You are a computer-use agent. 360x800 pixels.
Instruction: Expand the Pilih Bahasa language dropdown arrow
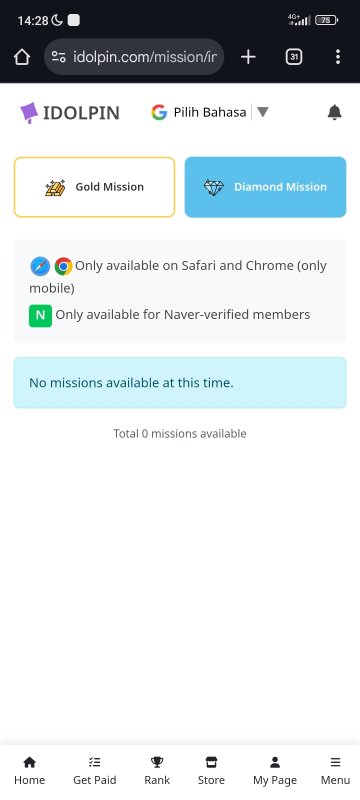tap(262, 112)
